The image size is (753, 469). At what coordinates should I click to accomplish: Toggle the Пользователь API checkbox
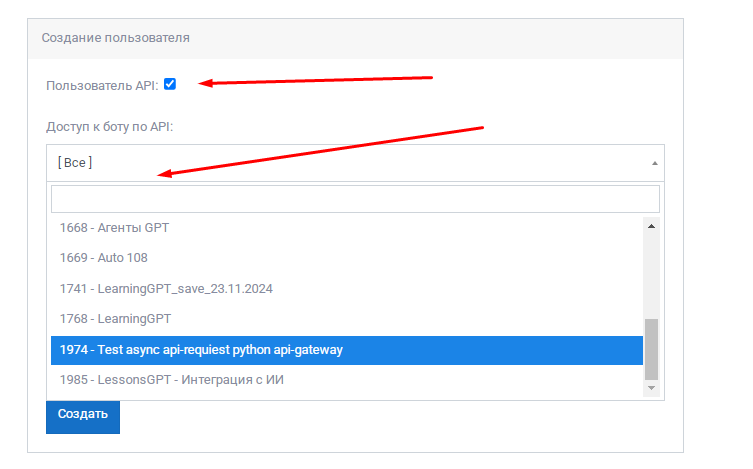[x=170, y=84]
